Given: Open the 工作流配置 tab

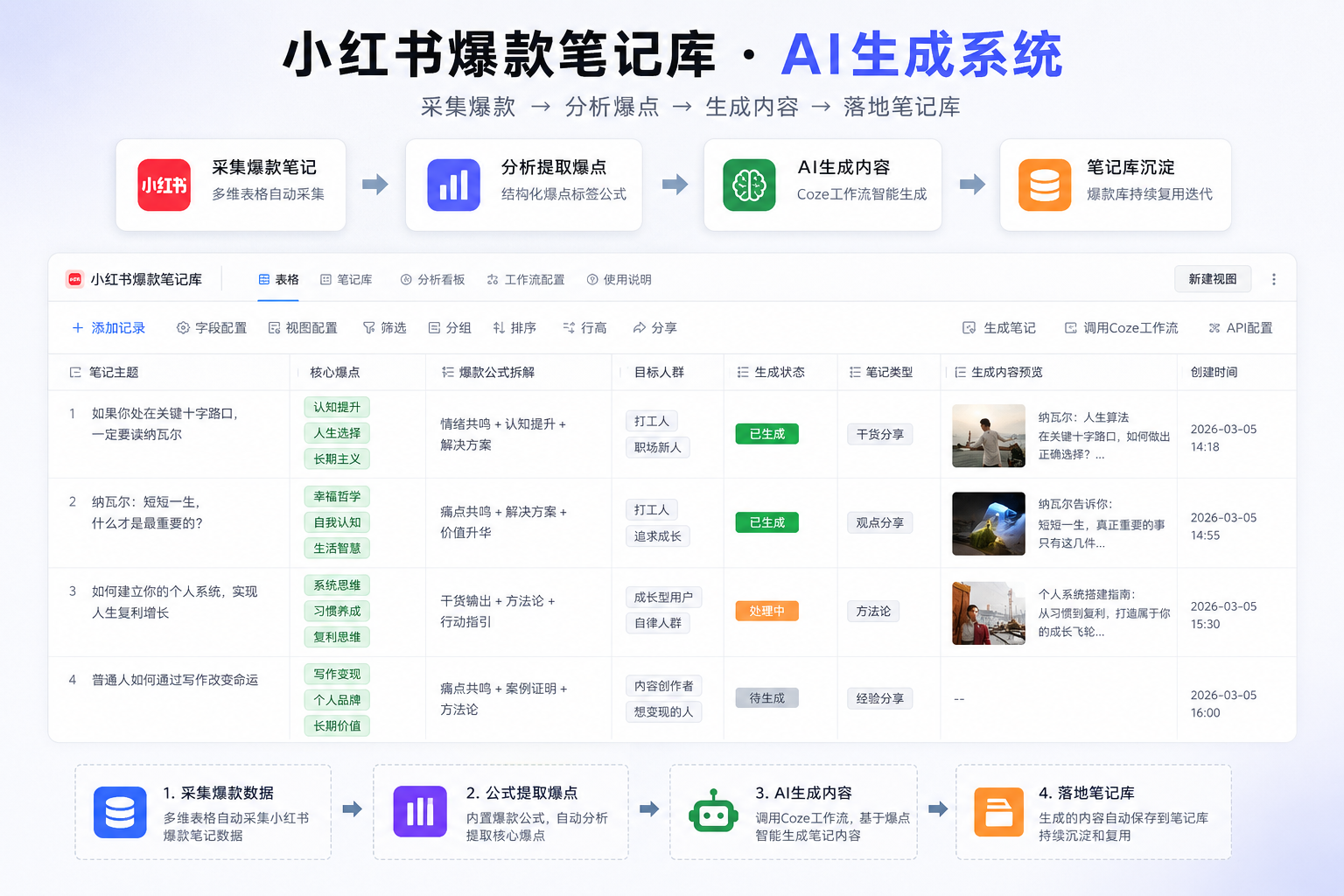Looking at the screenshot, I should click(x=526, y=279).
